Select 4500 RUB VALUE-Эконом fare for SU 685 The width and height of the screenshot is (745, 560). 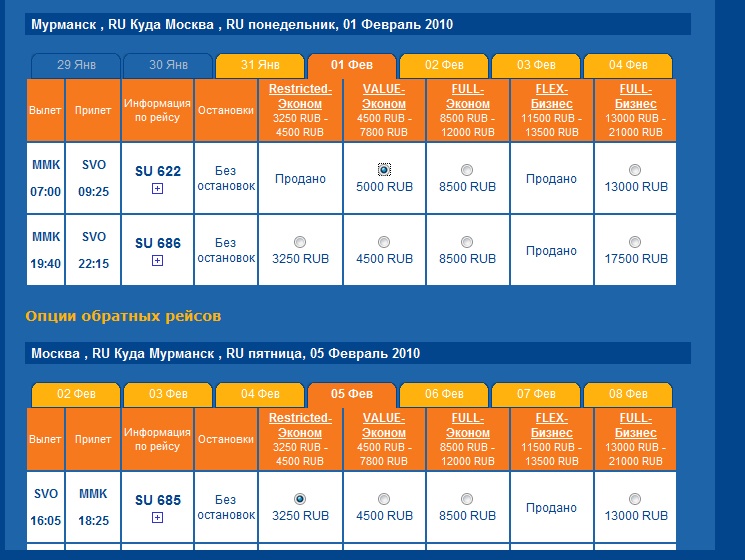coord(384,499)
